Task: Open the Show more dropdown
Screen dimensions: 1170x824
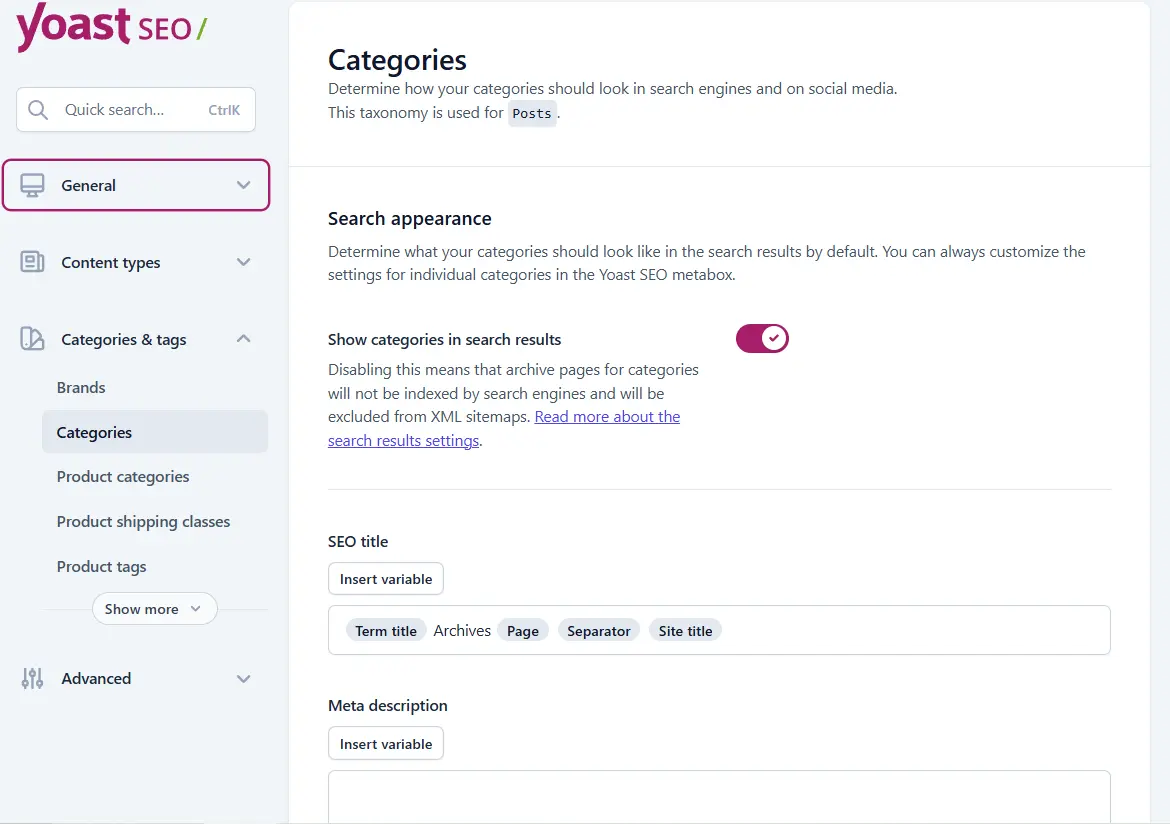Action: tap(154, 608)
